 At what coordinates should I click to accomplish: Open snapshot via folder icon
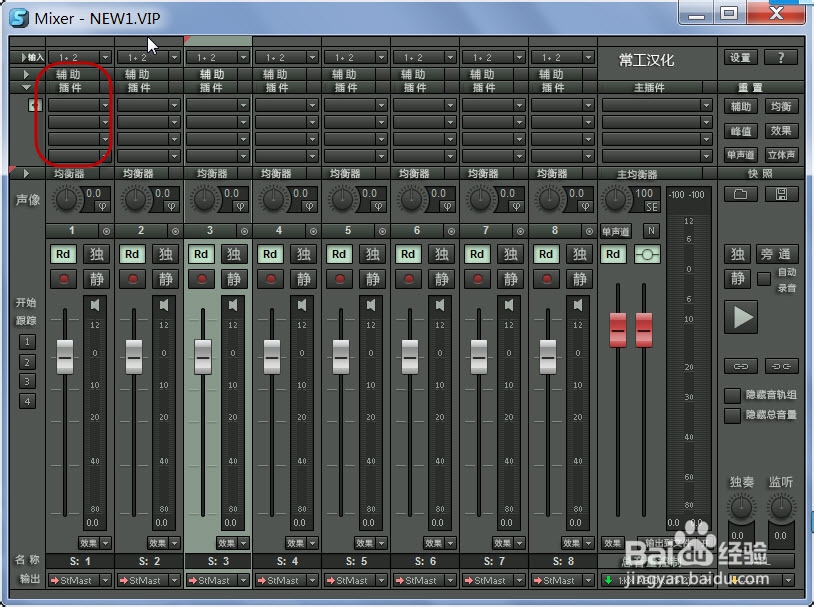740,195
